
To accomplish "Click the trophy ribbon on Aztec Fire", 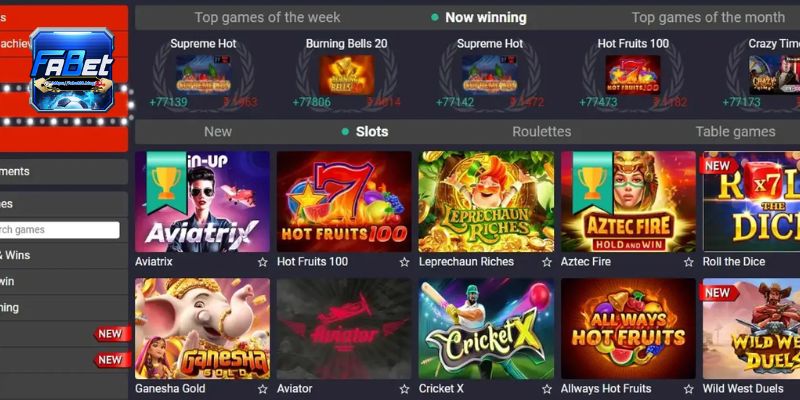I will point(592,182).
